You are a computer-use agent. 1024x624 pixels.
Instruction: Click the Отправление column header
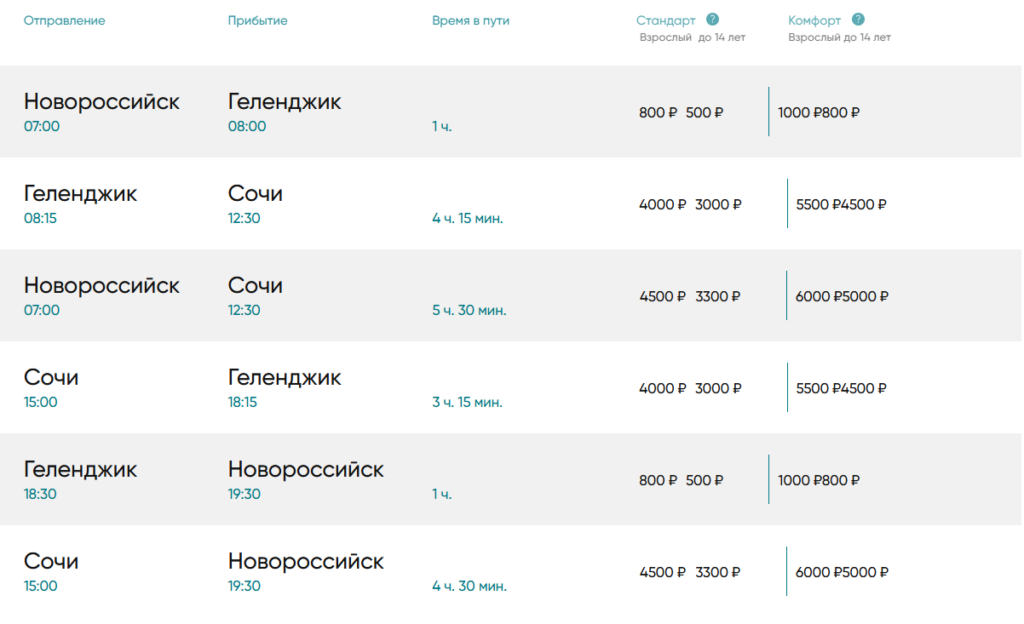(x=64, y=20)
